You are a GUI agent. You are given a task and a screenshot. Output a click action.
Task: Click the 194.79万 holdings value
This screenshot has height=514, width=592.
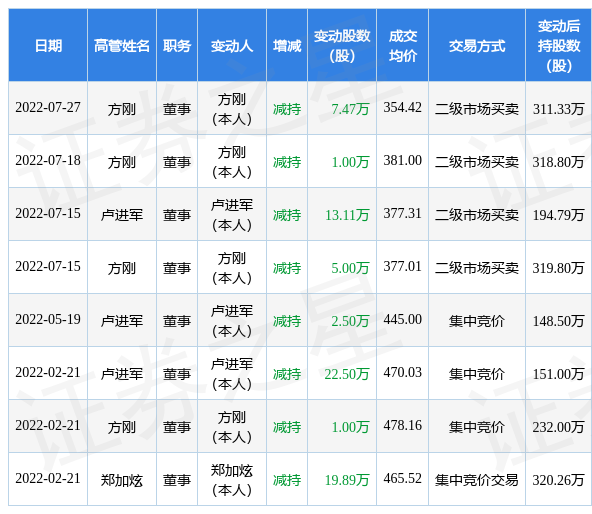coord(558,215)
